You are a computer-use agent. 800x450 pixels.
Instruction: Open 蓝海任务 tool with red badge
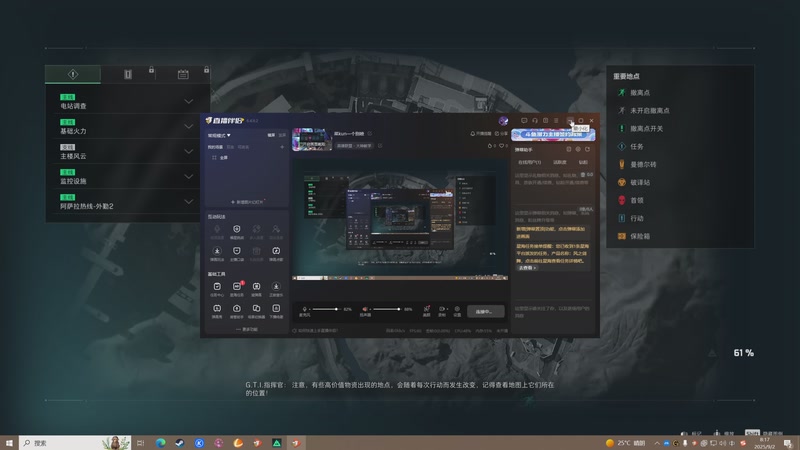236,289
